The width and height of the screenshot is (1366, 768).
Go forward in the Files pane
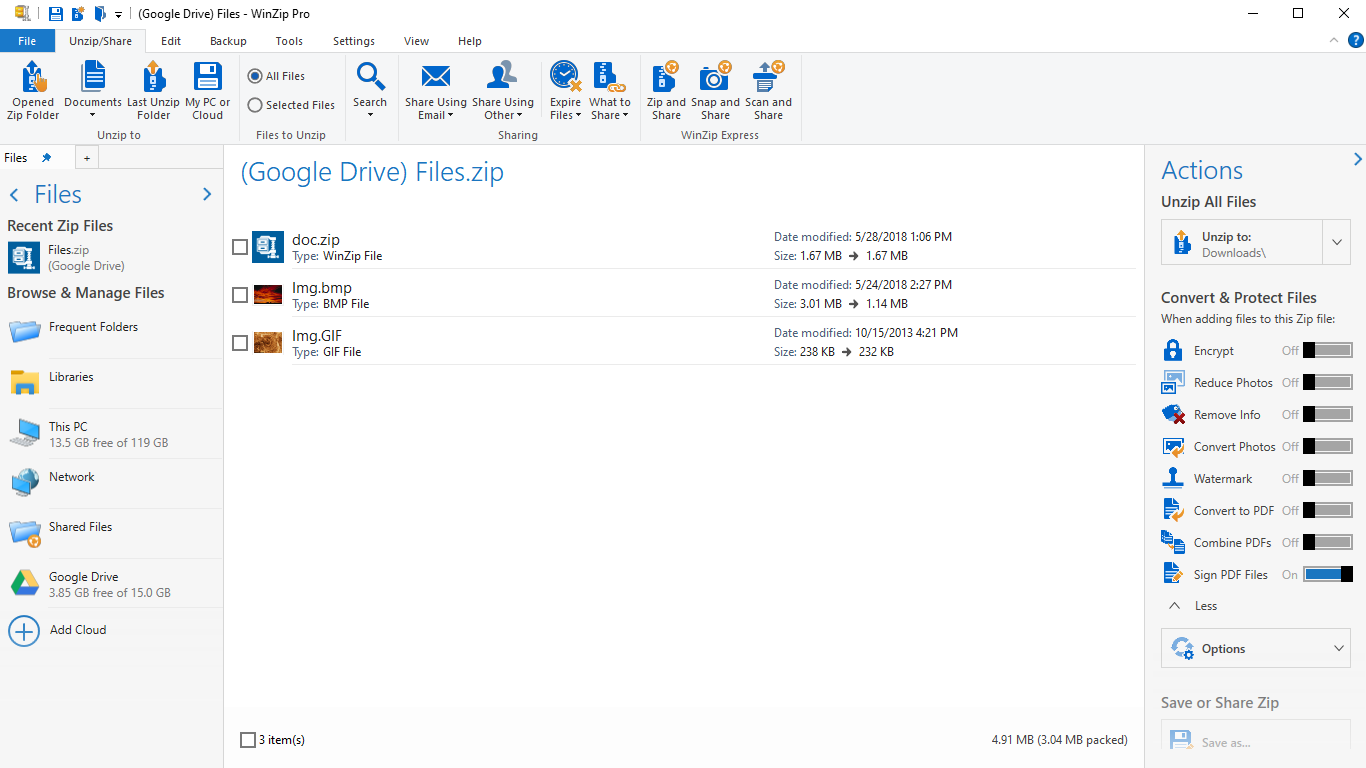(207, 195)
